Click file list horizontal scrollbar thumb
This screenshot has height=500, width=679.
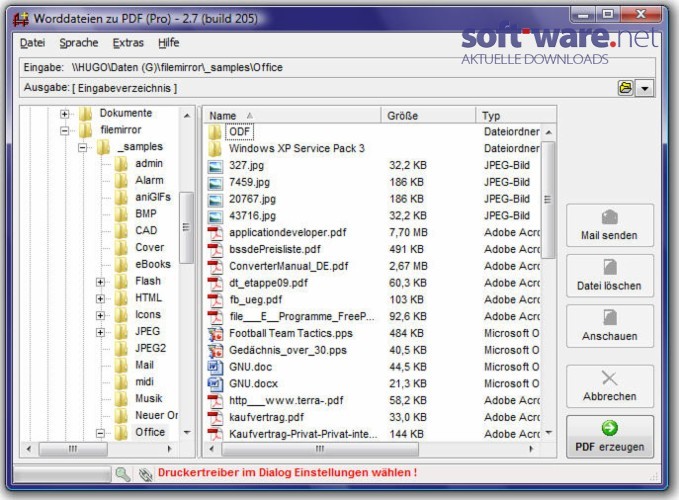[320, 449]
